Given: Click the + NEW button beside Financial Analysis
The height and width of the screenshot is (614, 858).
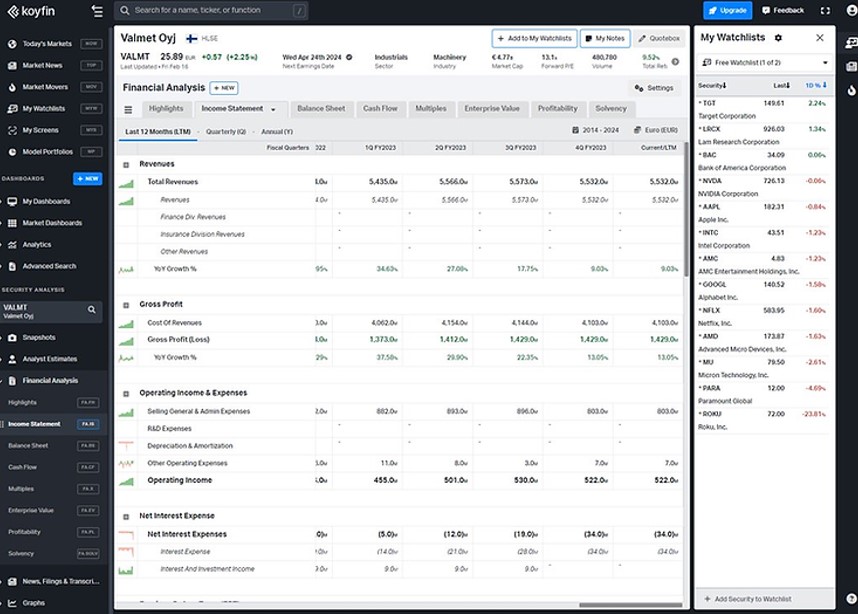Looking at the screenshot, I should tap(224, 88).
